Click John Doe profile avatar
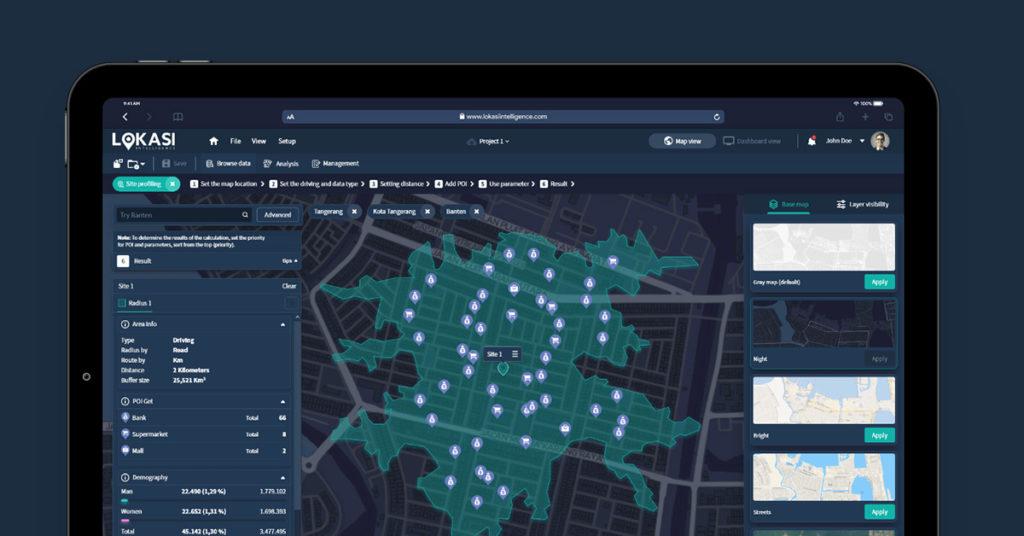The image size is (1024, 536). click(x=879, y=141)
